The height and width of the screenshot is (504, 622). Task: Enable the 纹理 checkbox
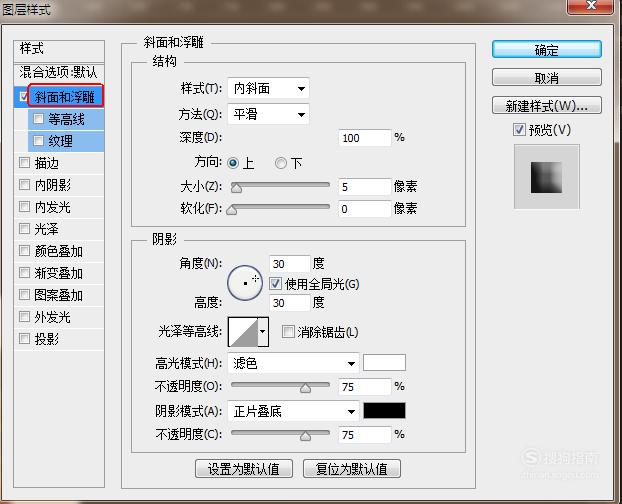pos(38,140)
